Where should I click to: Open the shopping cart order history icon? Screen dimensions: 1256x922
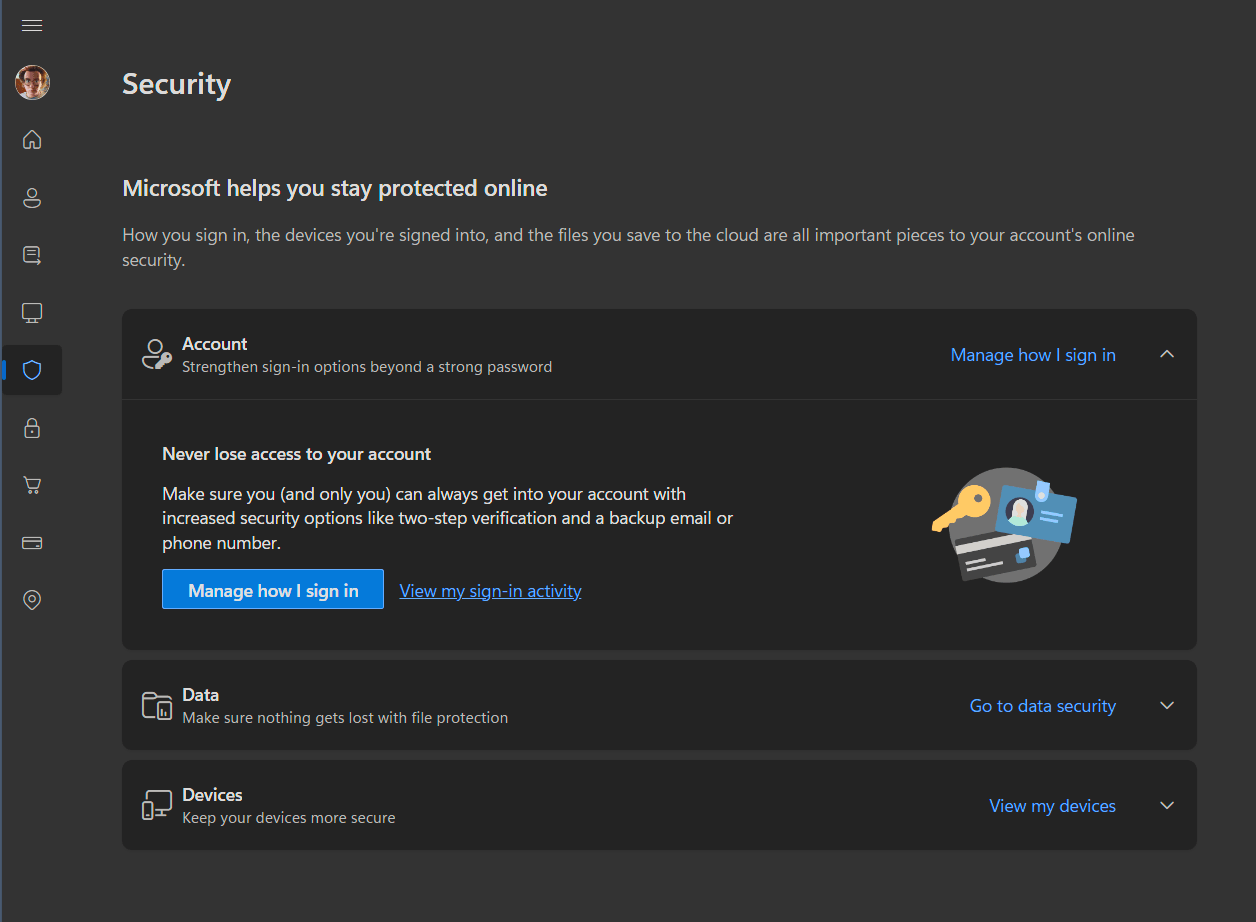(x=32, y=486)
